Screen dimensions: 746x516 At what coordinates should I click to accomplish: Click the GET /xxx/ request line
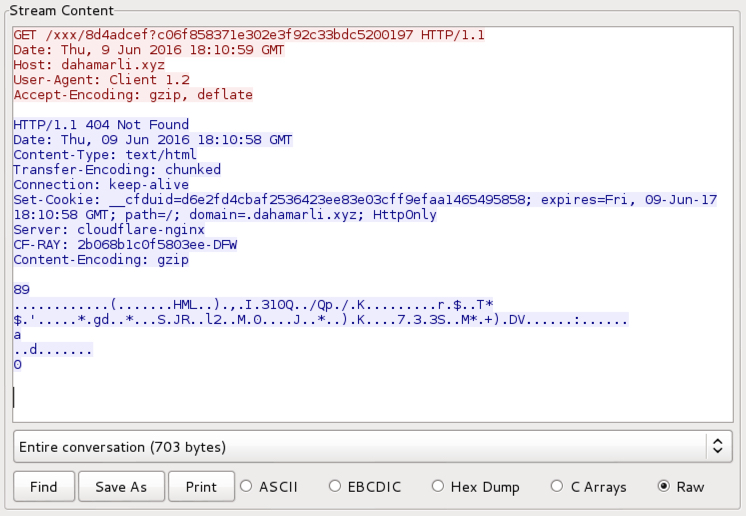click(x=249, y=35)
